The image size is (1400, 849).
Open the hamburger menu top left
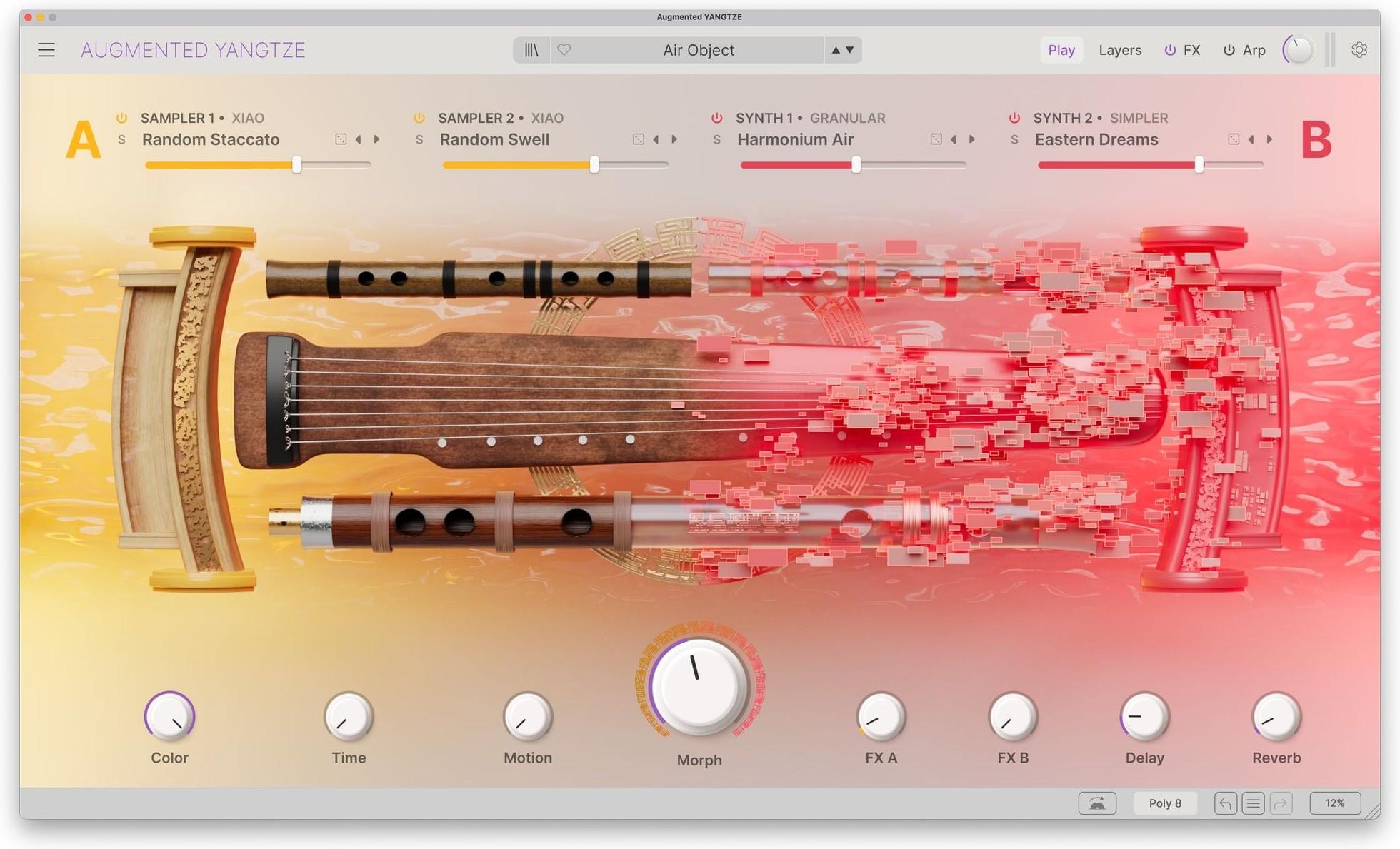46,50
